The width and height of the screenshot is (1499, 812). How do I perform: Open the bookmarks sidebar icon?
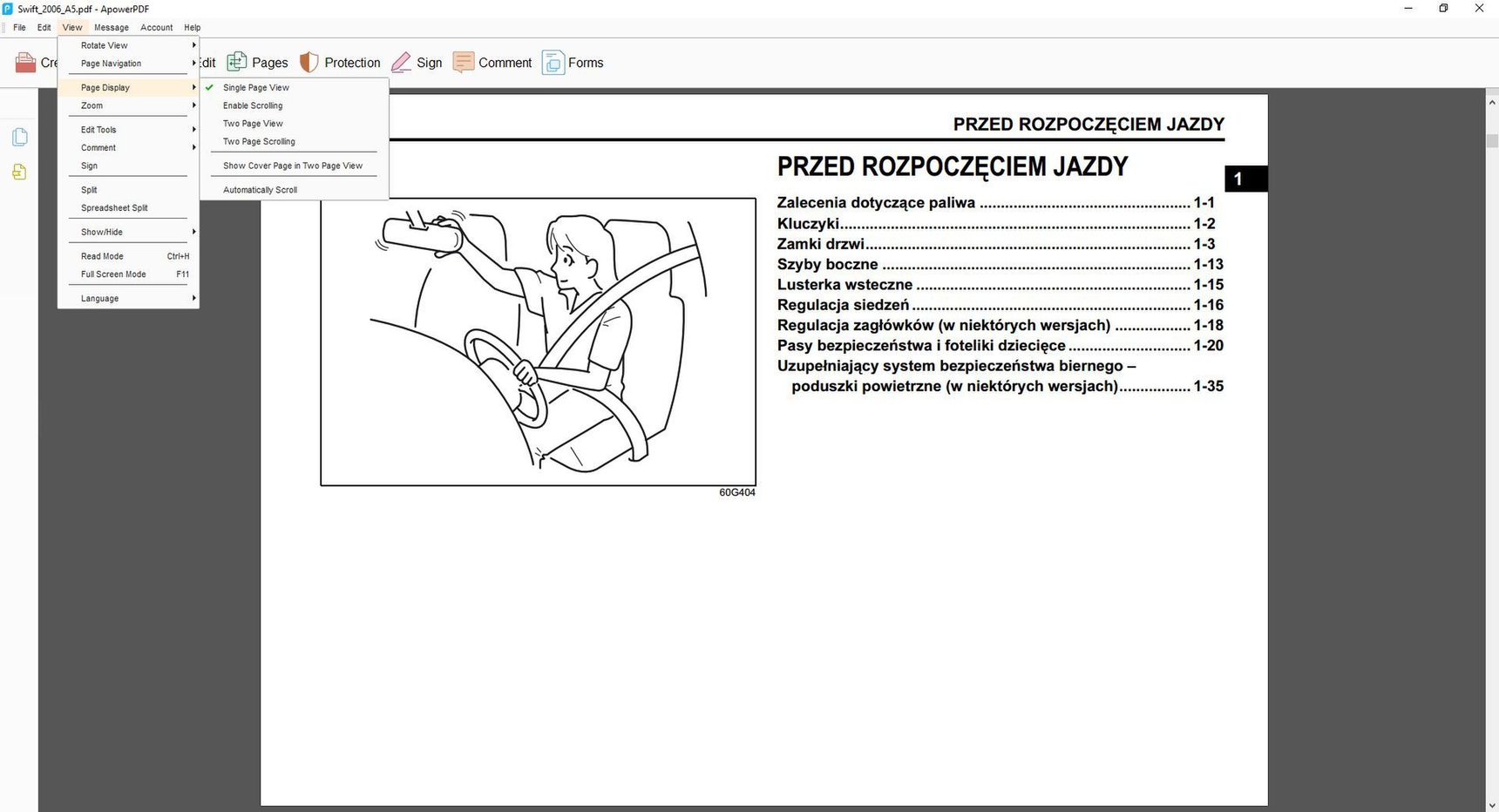20,173
